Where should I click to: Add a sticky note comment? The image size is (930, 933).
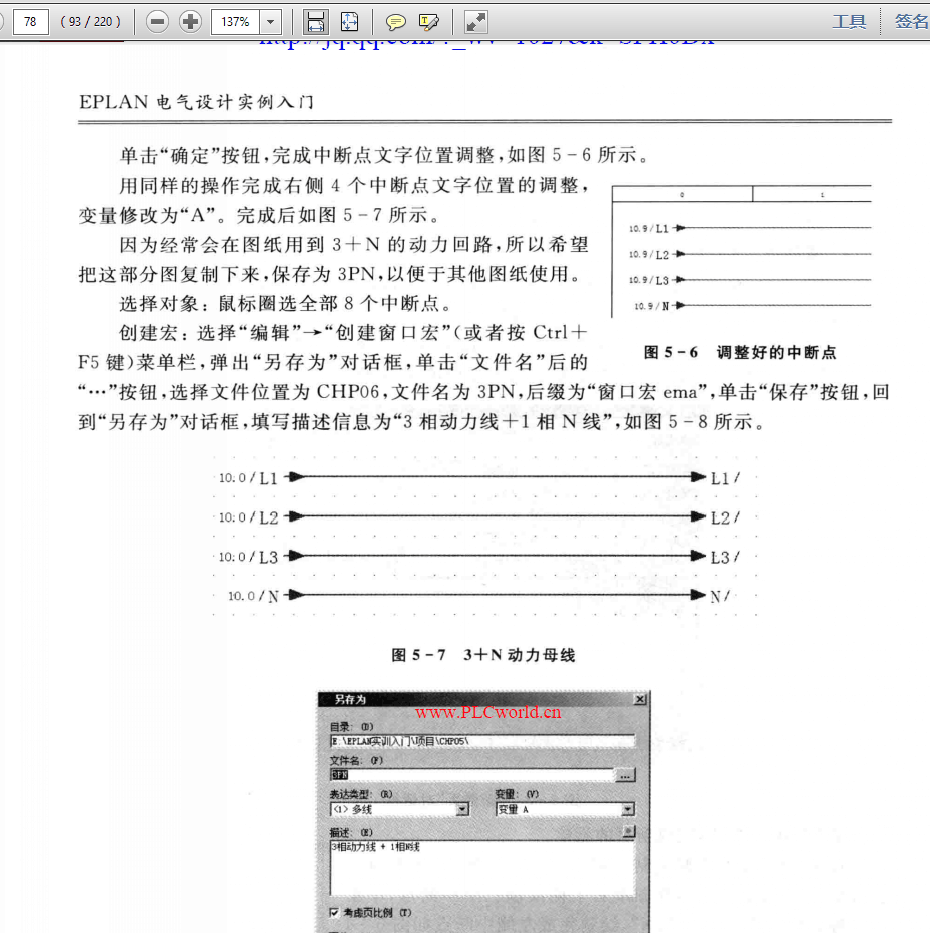click(395, 23)
